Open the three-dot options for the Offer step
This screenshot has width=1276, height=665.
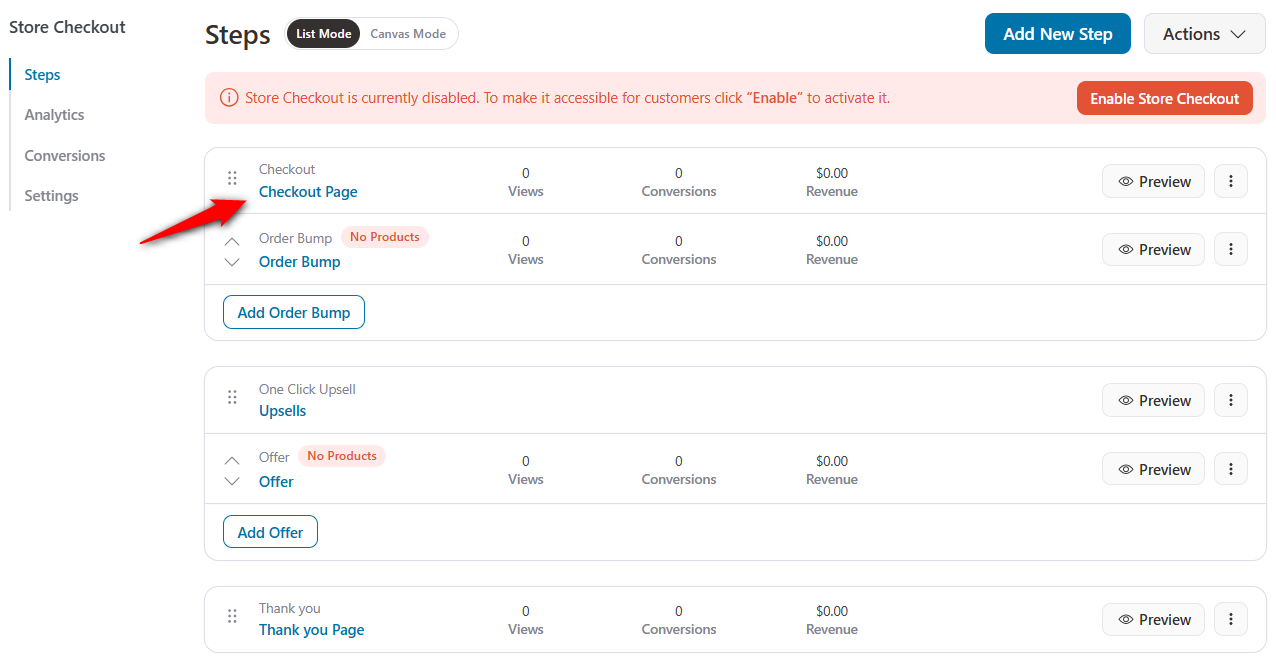coord(1230,468)
